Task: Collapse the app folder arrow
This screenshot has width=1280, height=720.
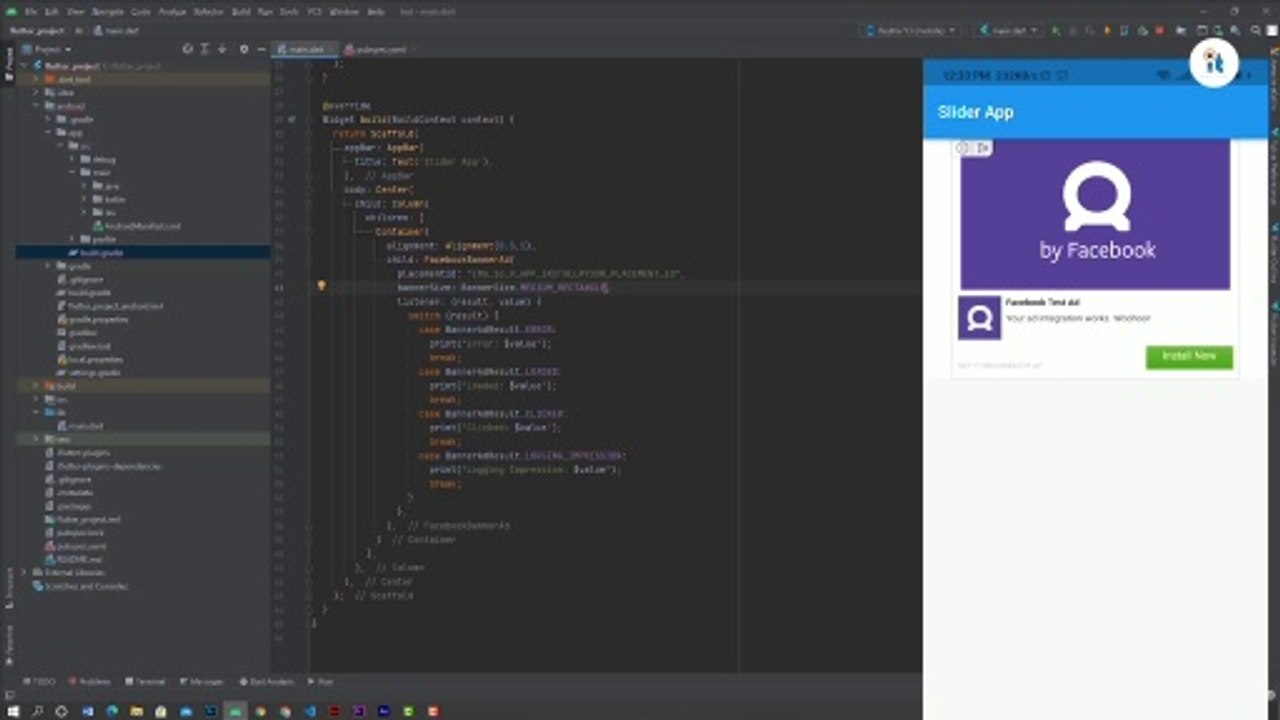Action: 48,132
